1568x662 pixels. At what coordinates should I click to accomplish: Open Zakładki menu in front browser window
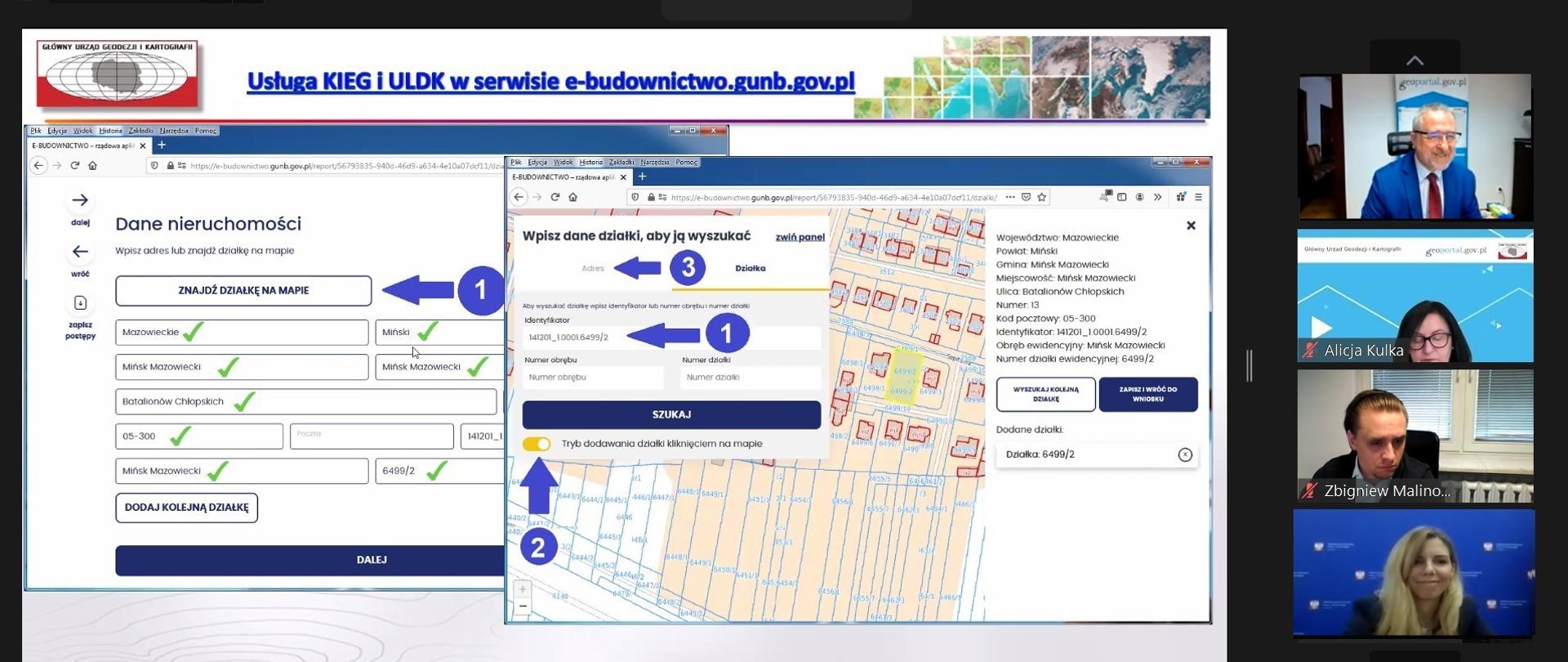[x=621, y=162]
